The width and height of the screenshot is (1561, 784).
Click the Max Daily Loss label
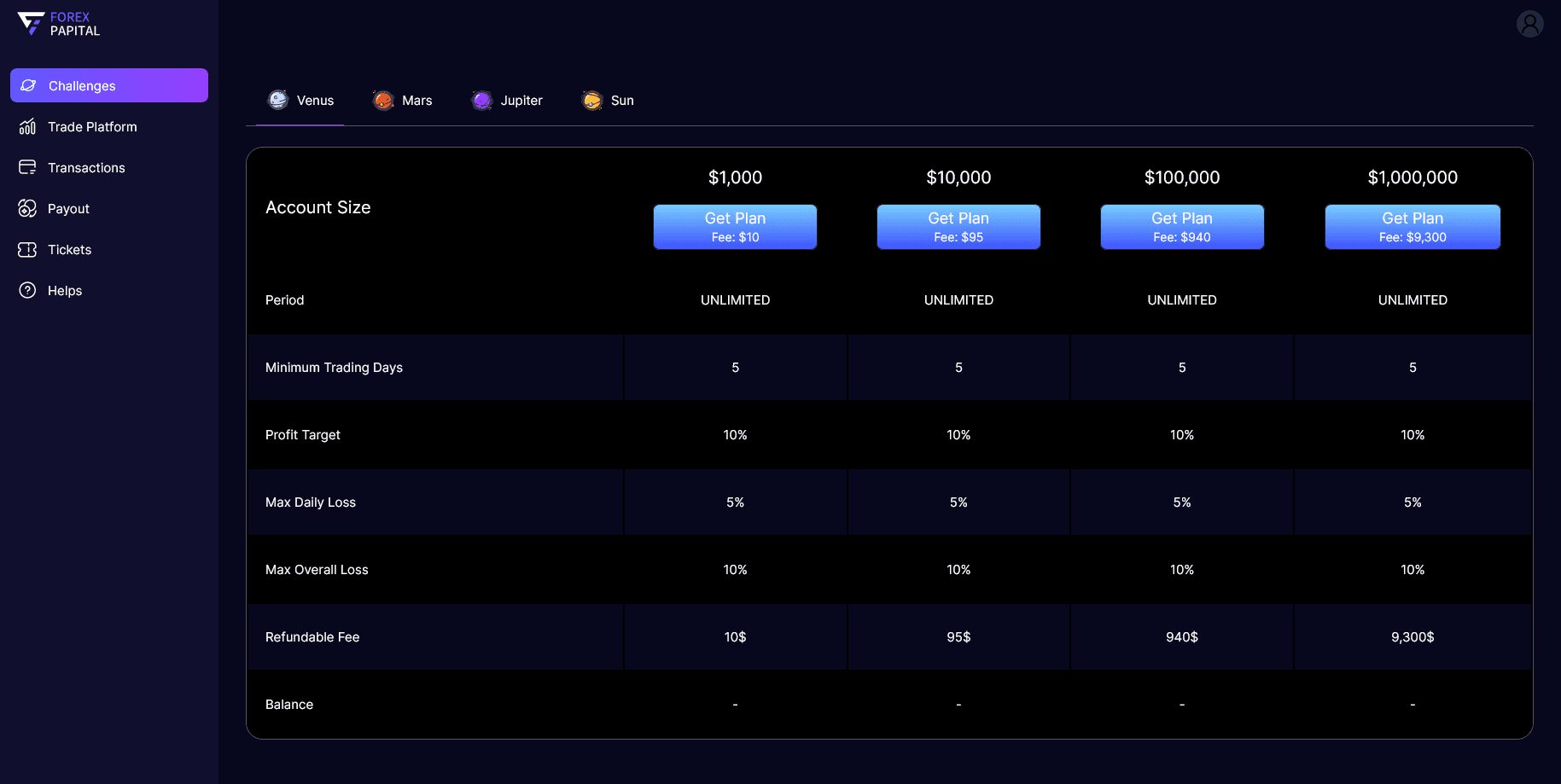(311, 502)
